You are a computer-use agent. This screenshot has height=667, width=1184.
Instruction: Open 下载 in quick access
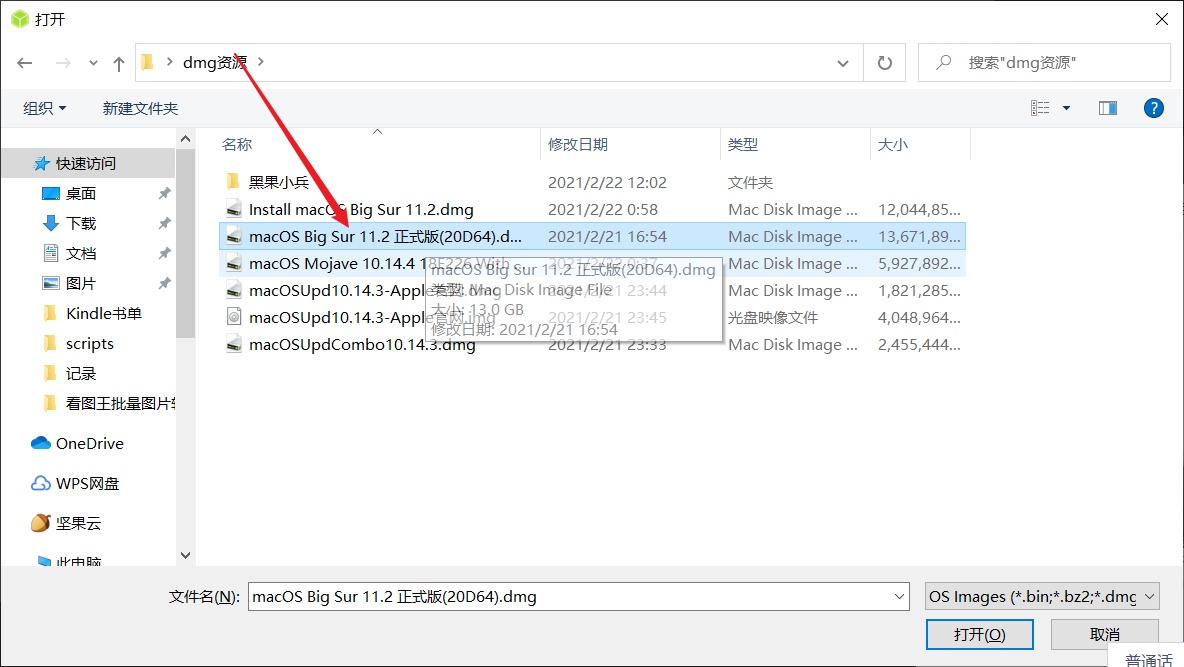[80, 224]
